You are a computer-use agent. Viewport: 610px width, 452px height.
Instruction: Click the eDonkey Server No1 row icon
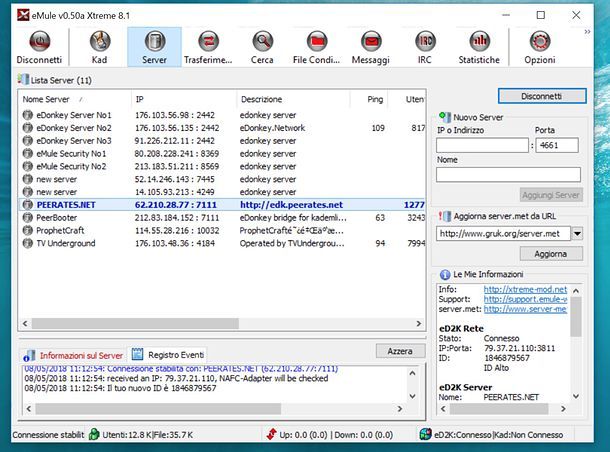point(28,115)
